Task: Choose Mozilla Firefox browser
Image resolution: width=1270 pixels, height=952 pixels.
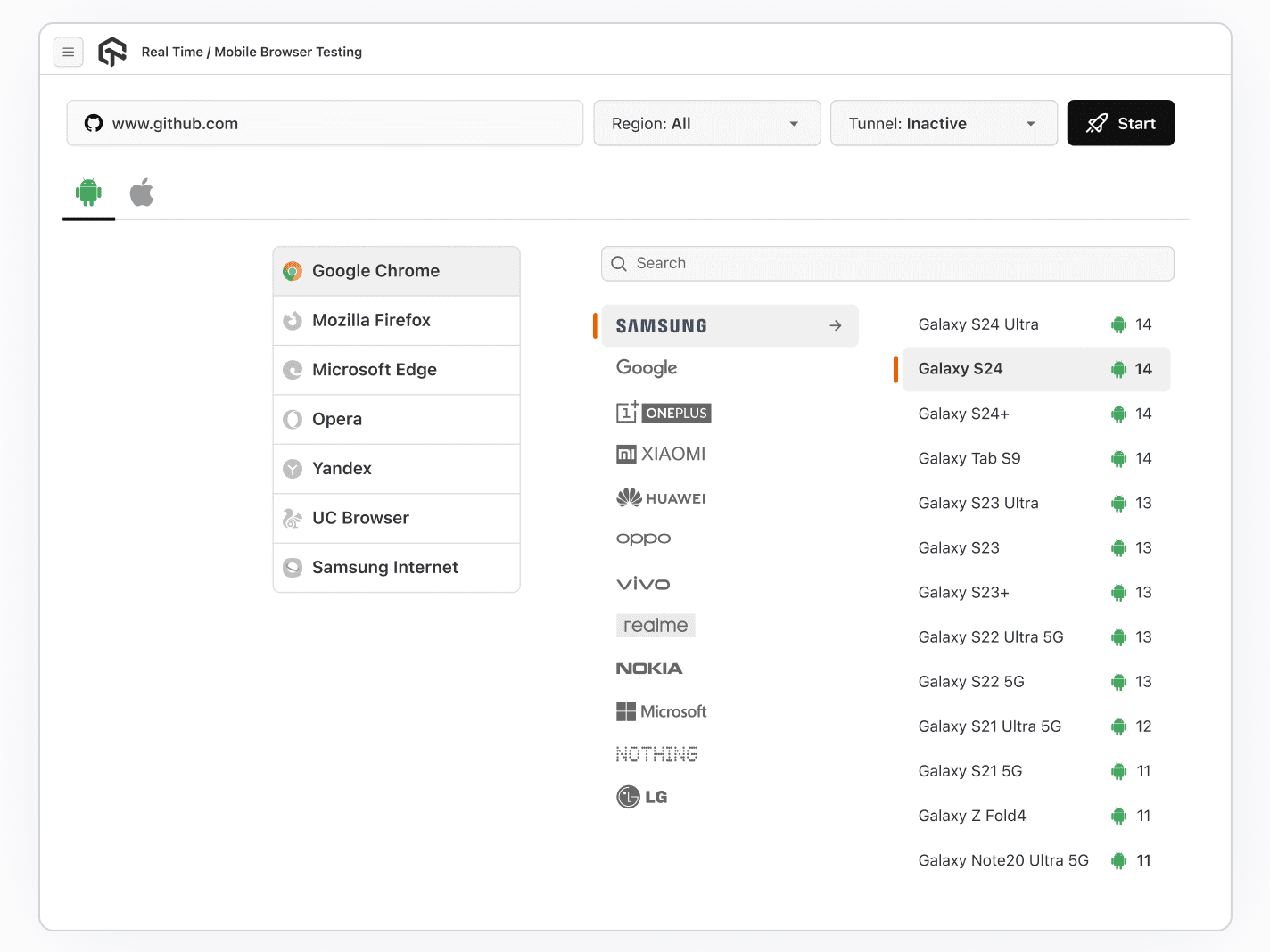Action: click(396, 321)
